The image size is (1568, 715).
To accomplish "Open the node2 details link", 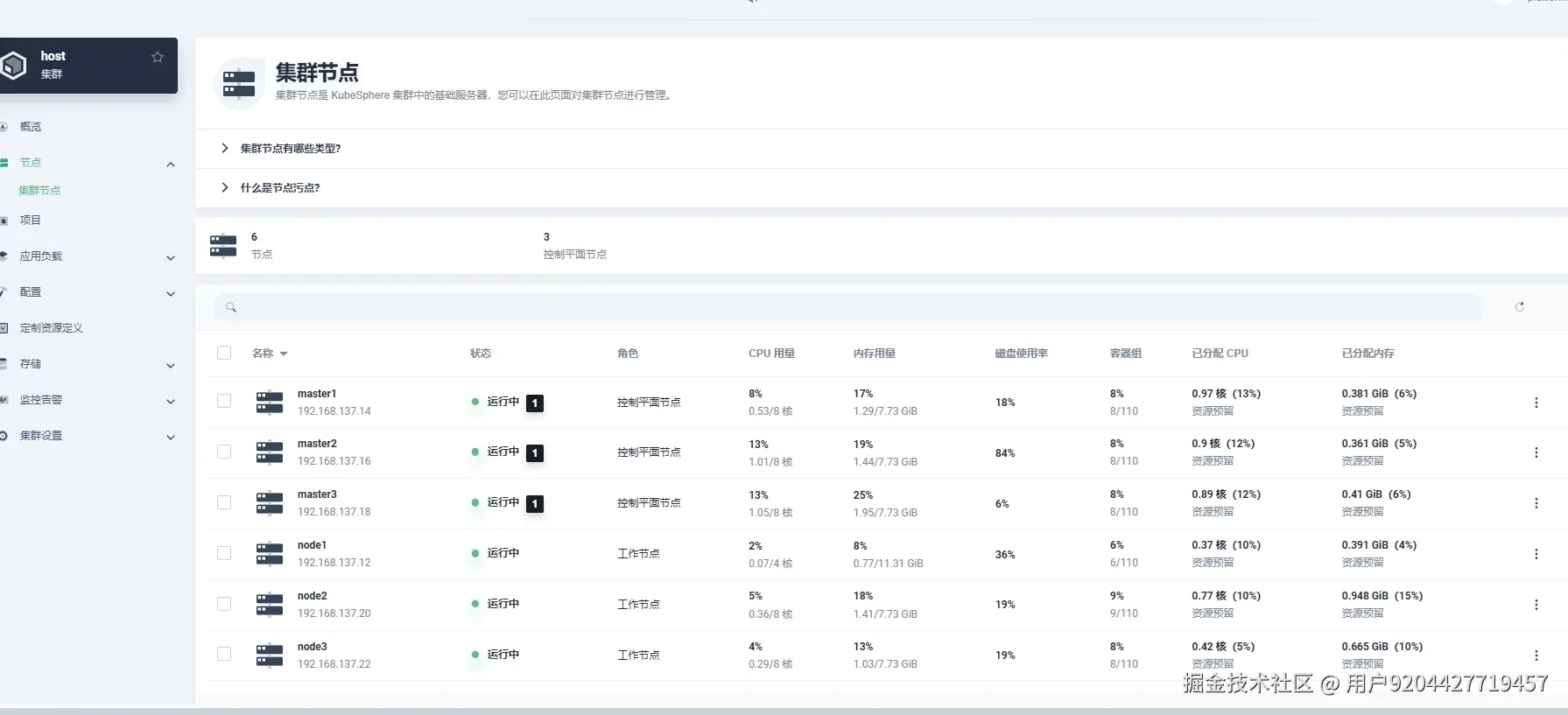I will click(312, 596).
